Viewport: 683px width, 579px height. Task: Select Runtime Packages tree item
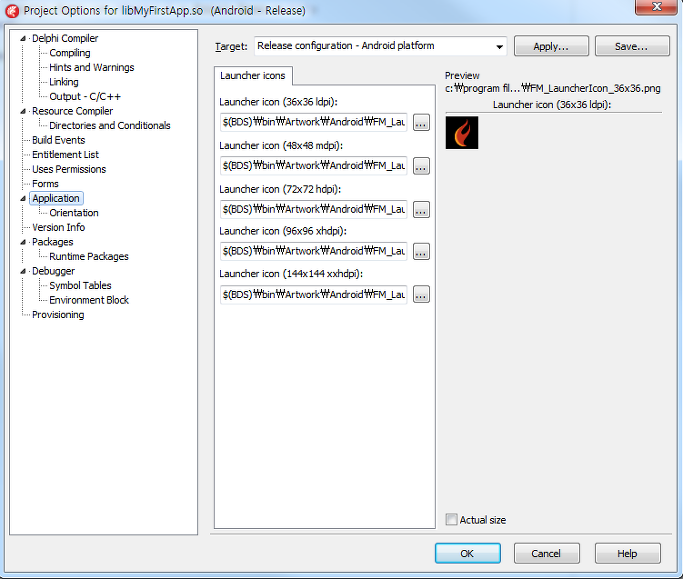[x=89, y=257]
